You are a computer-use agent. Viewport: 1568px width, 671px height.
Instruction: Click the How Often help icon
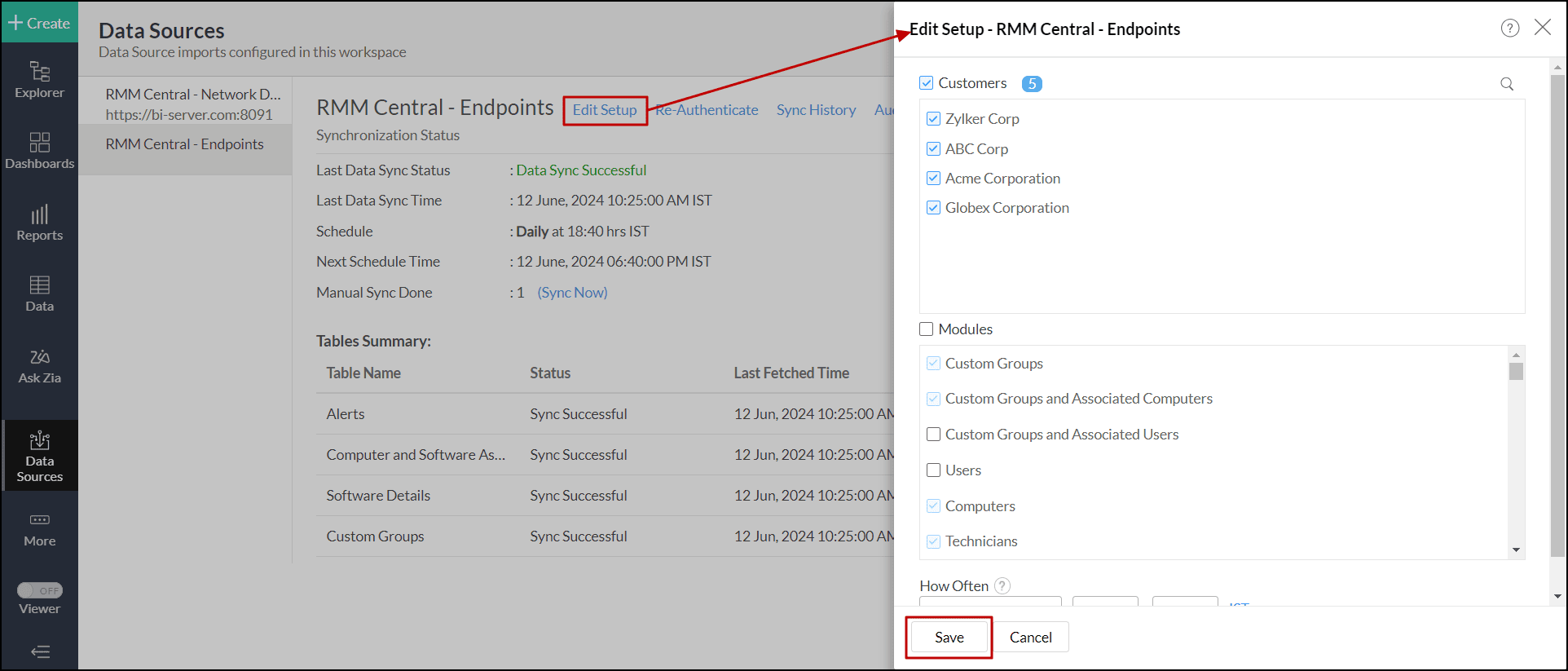coord(1003,585)
